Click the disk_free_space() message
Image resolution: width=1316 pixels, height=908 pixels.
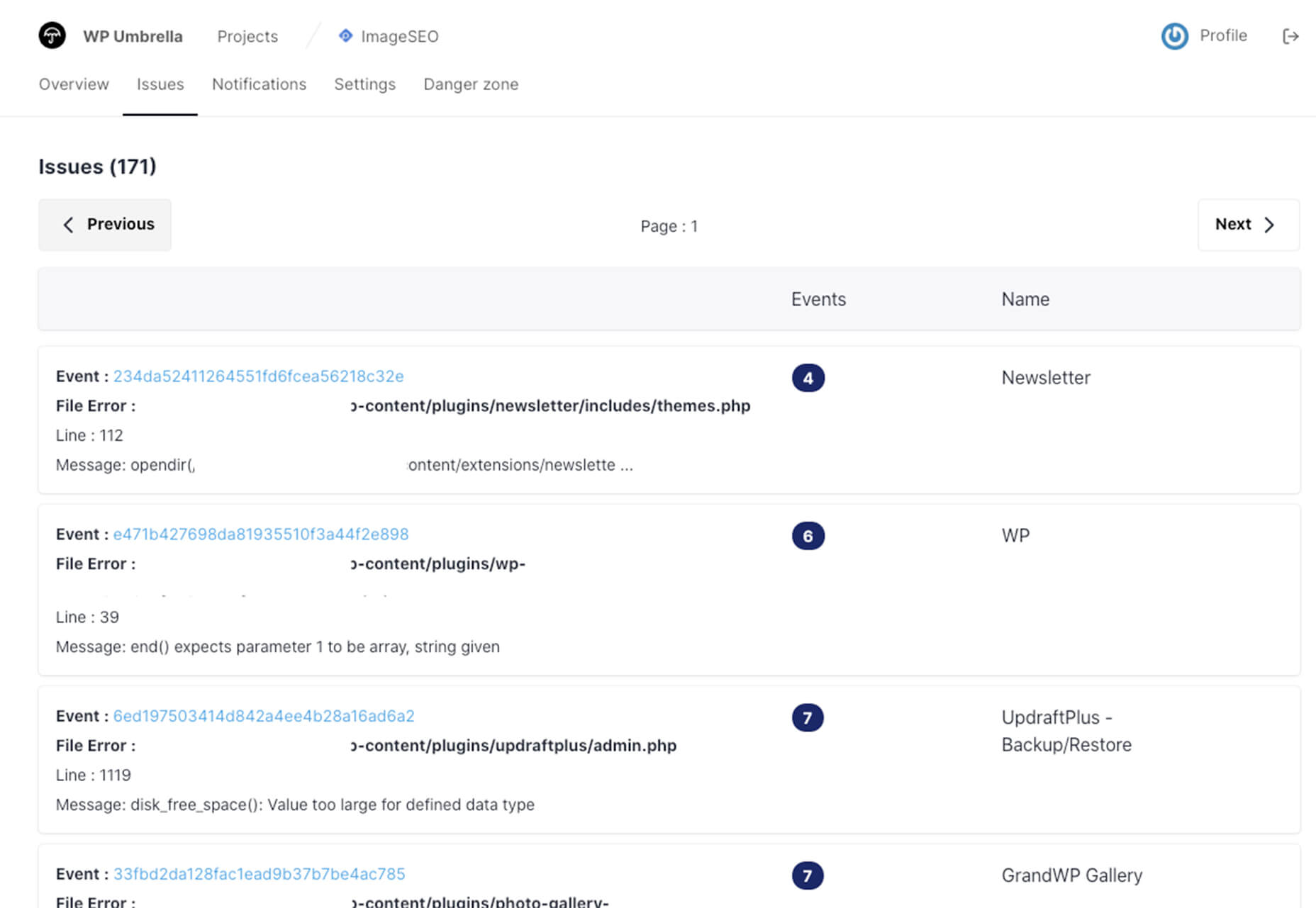295,805
